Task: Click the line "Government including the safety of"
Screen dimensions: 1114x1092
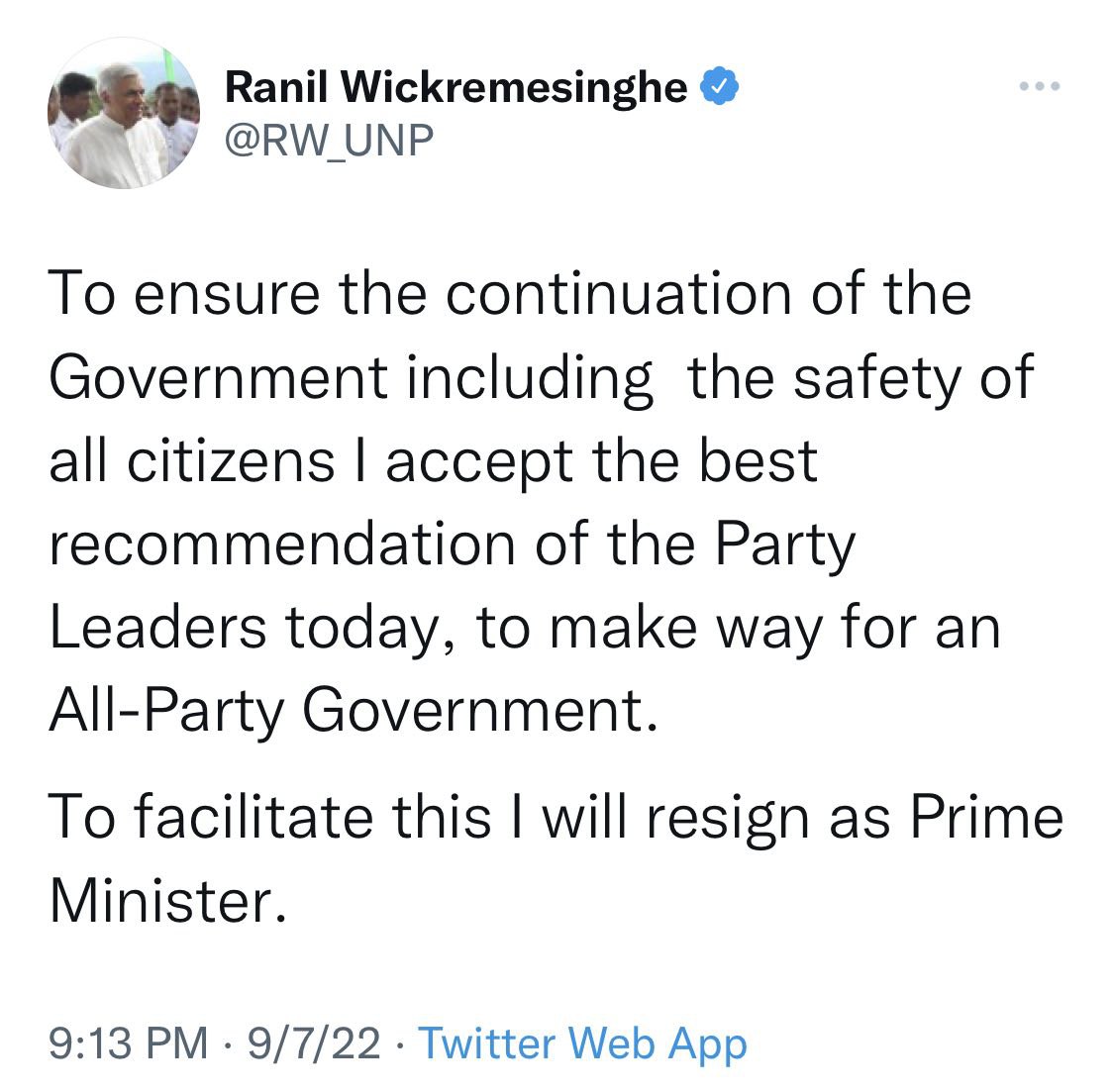Action: pos(542,378)
